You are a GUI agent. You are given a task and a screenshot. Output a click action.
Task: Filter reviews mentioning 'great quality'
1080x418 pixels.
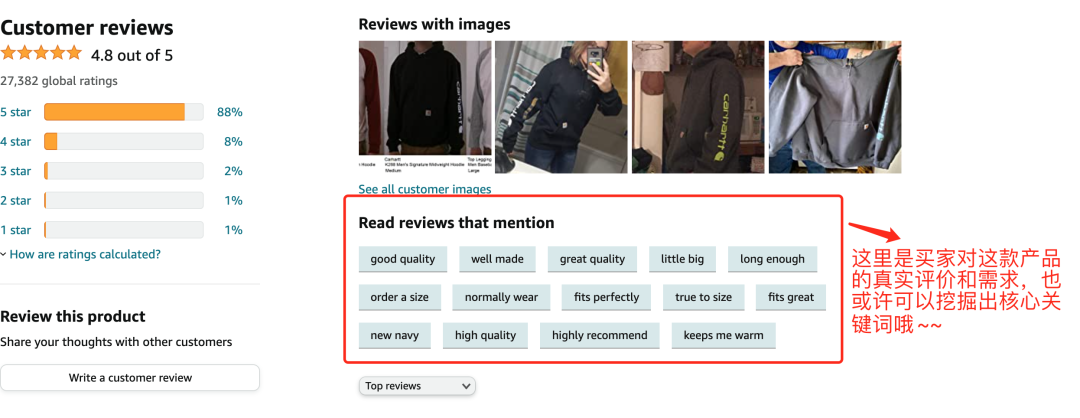click(x=592, y=260)
